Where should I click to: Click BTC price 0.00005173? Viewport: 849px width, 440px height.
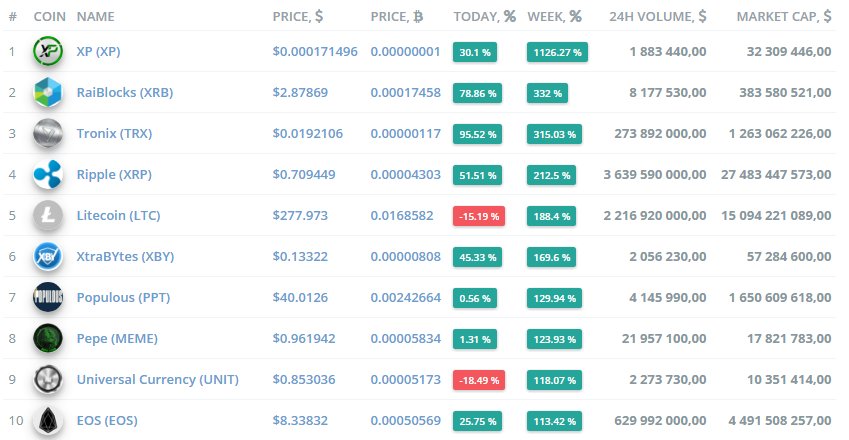tap(406, 379)
